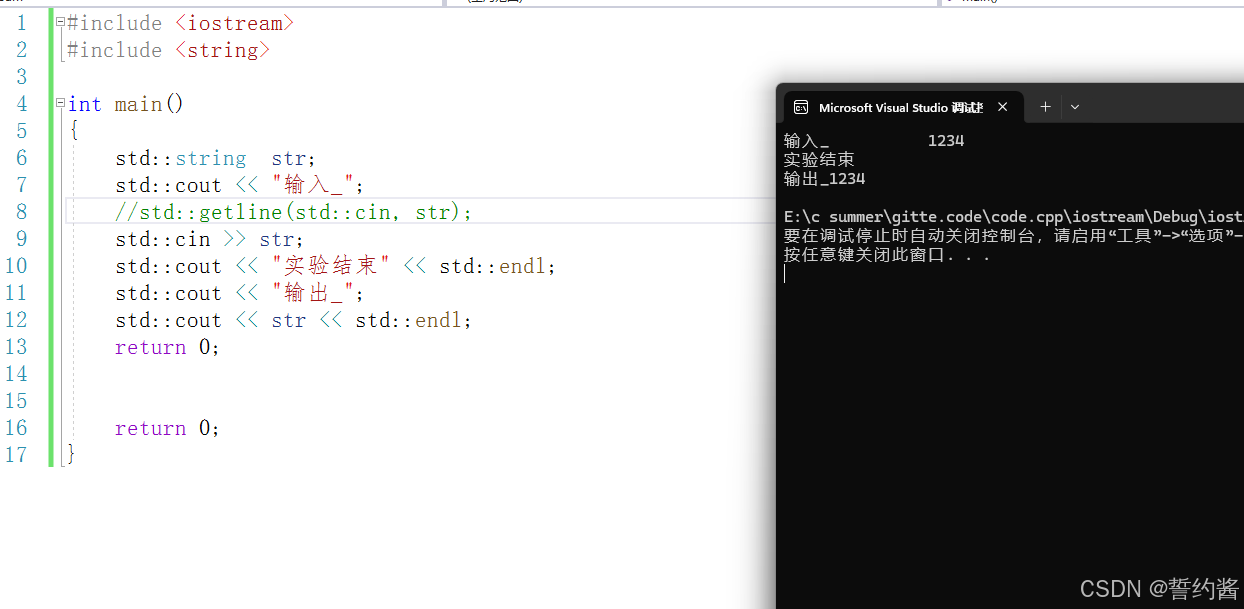This screenshot has width=1244, height=609.
Task: Open the terminal tab dropdown chevron
Action: [1075, 107]
